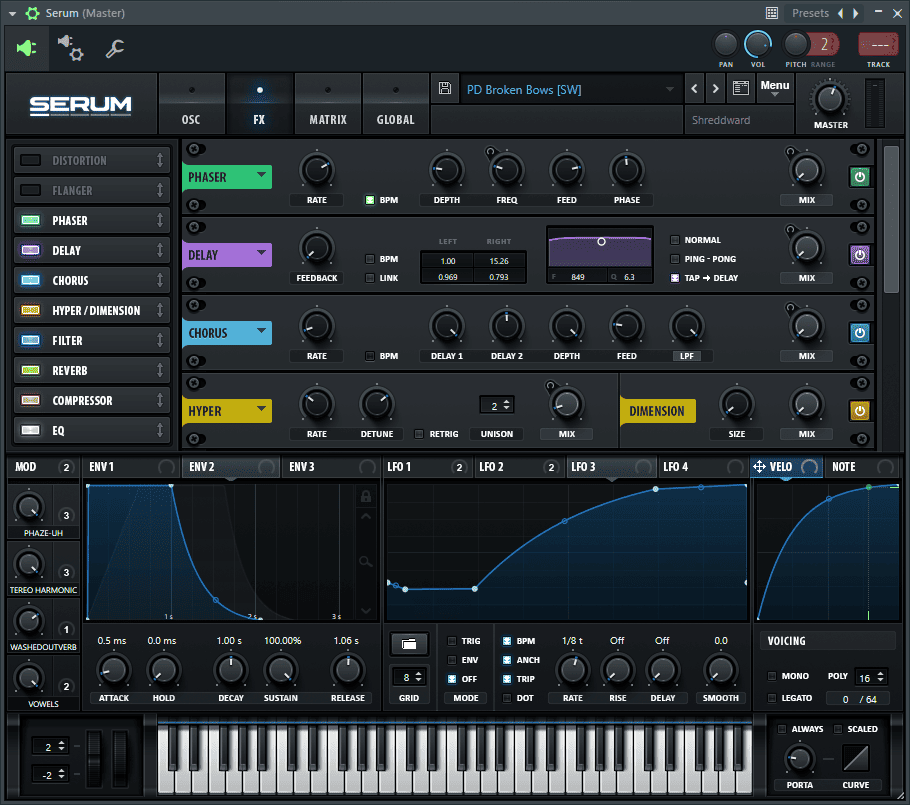Select the EQ effect in the rack

92,430
